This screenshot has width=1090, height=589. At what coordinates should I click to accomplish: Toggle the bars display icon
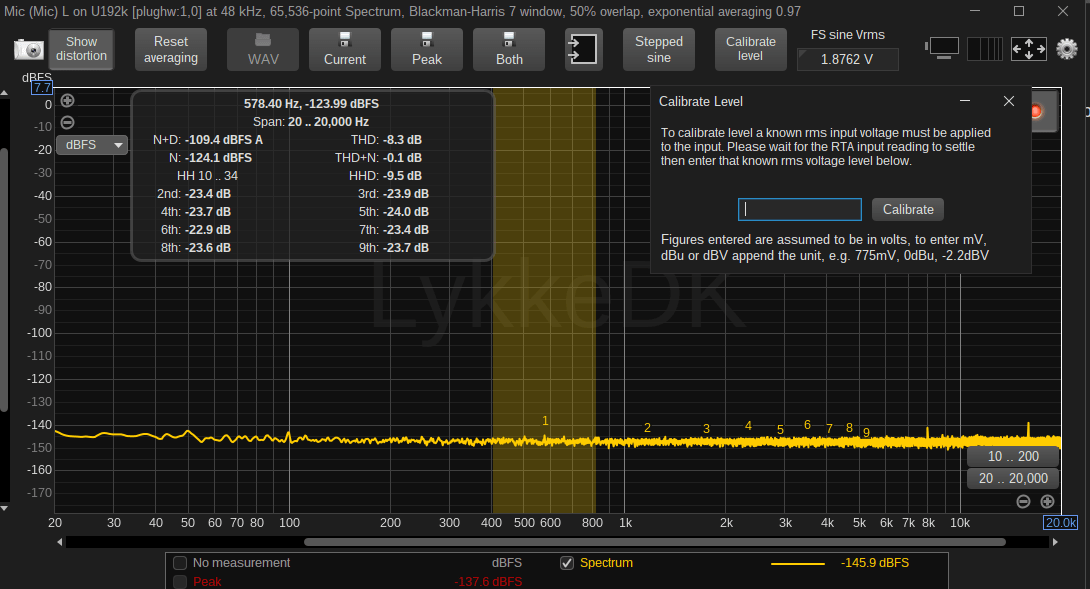pyautogui.click(x=985, y=49)
